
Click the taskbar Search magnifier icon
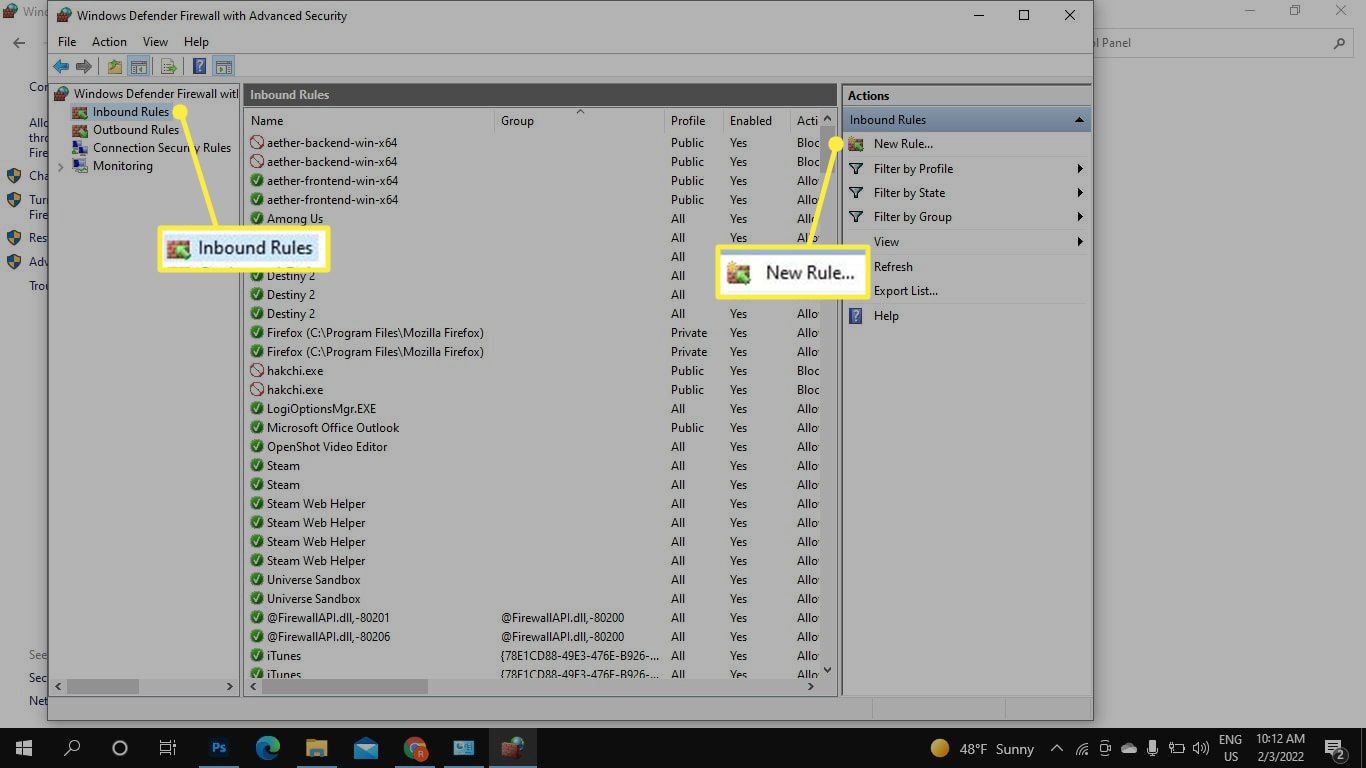(72, 748)
